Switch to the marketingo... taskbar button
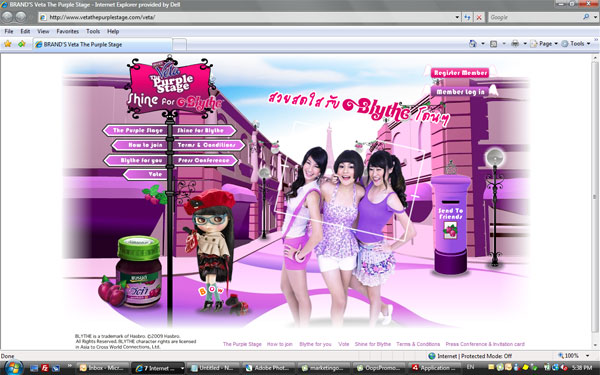Viewport: 600px width, 375px height. tap(324, 368)
